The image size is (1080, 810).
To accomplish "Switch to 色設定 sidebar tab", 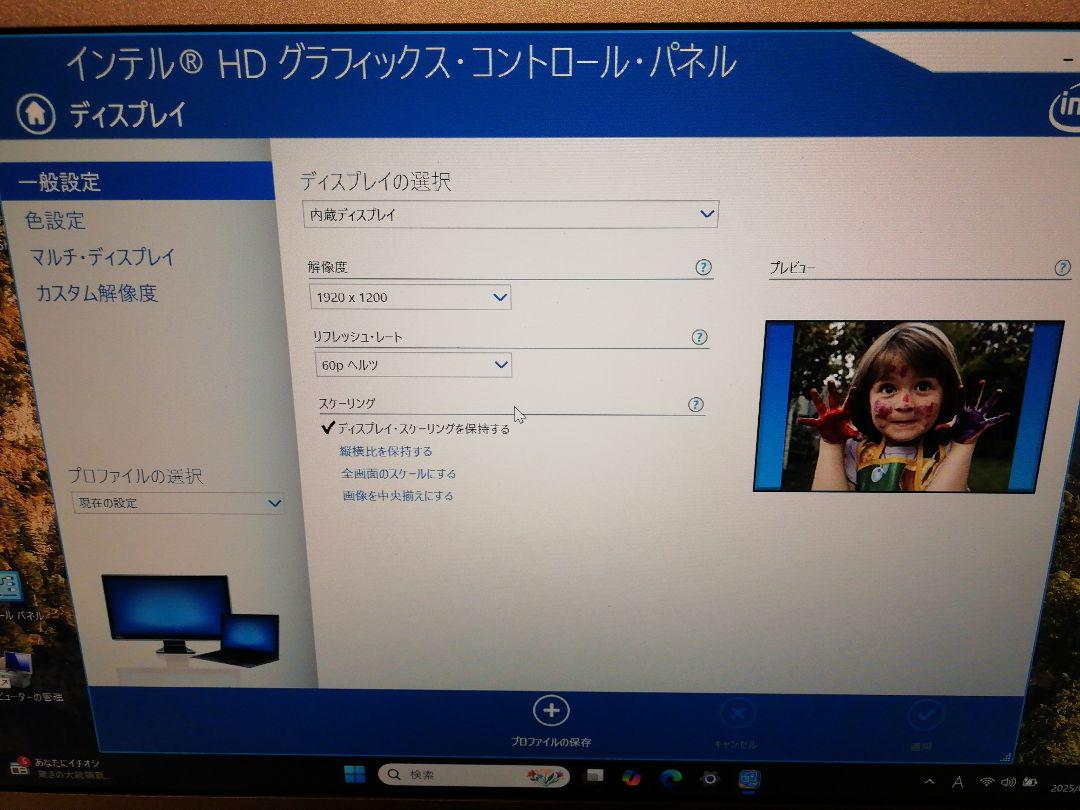I will (x=55, y=220).
